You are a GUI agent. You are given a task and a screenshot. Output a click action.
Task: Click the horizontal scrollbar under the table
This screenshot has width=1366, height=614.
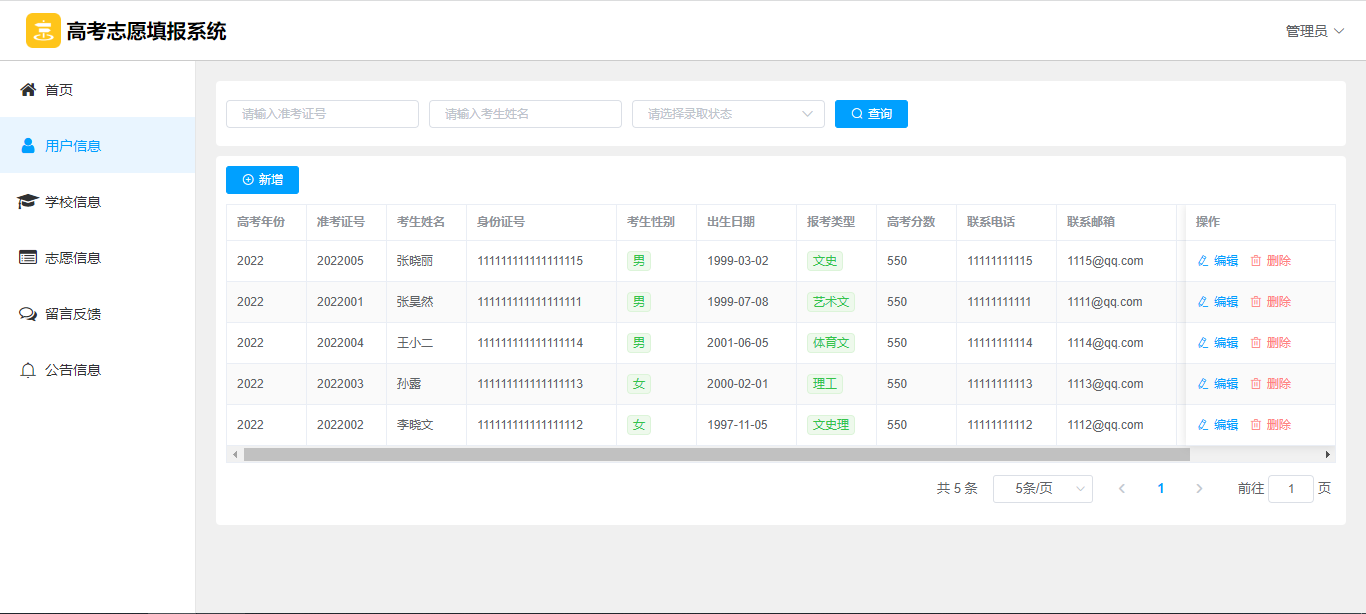(x=716, y=455)
